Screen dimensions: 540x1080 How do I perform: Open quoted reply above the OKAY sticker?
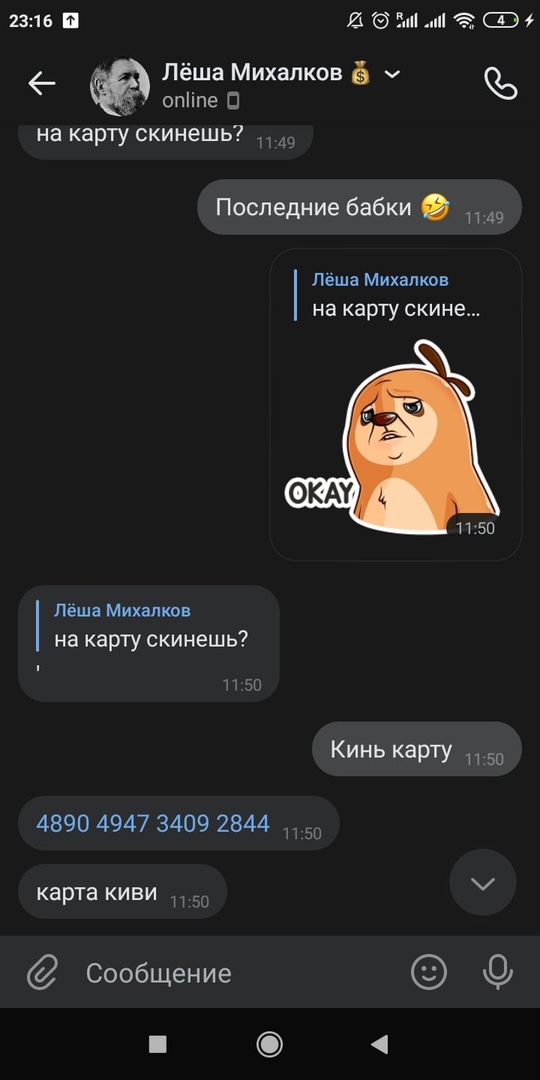click(389, 294)
